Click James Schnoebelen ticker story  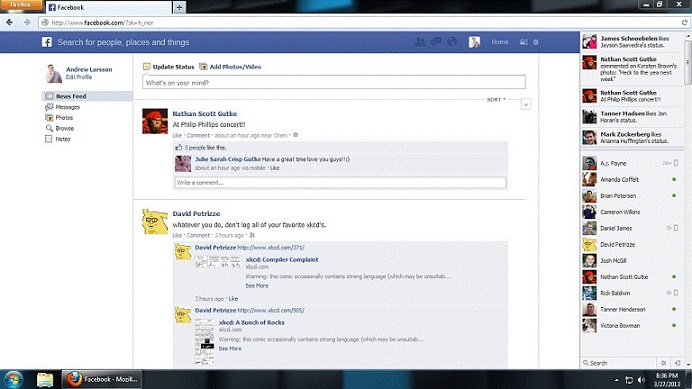point(632,42)
